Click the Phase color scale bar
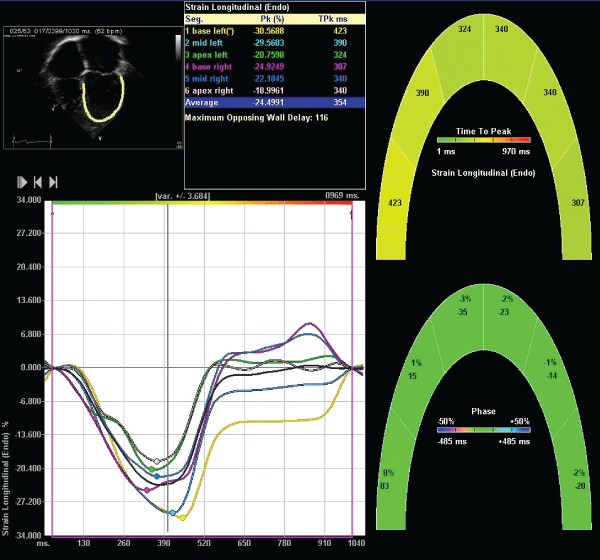Screen dimensions: 600x560 point(484,430)
